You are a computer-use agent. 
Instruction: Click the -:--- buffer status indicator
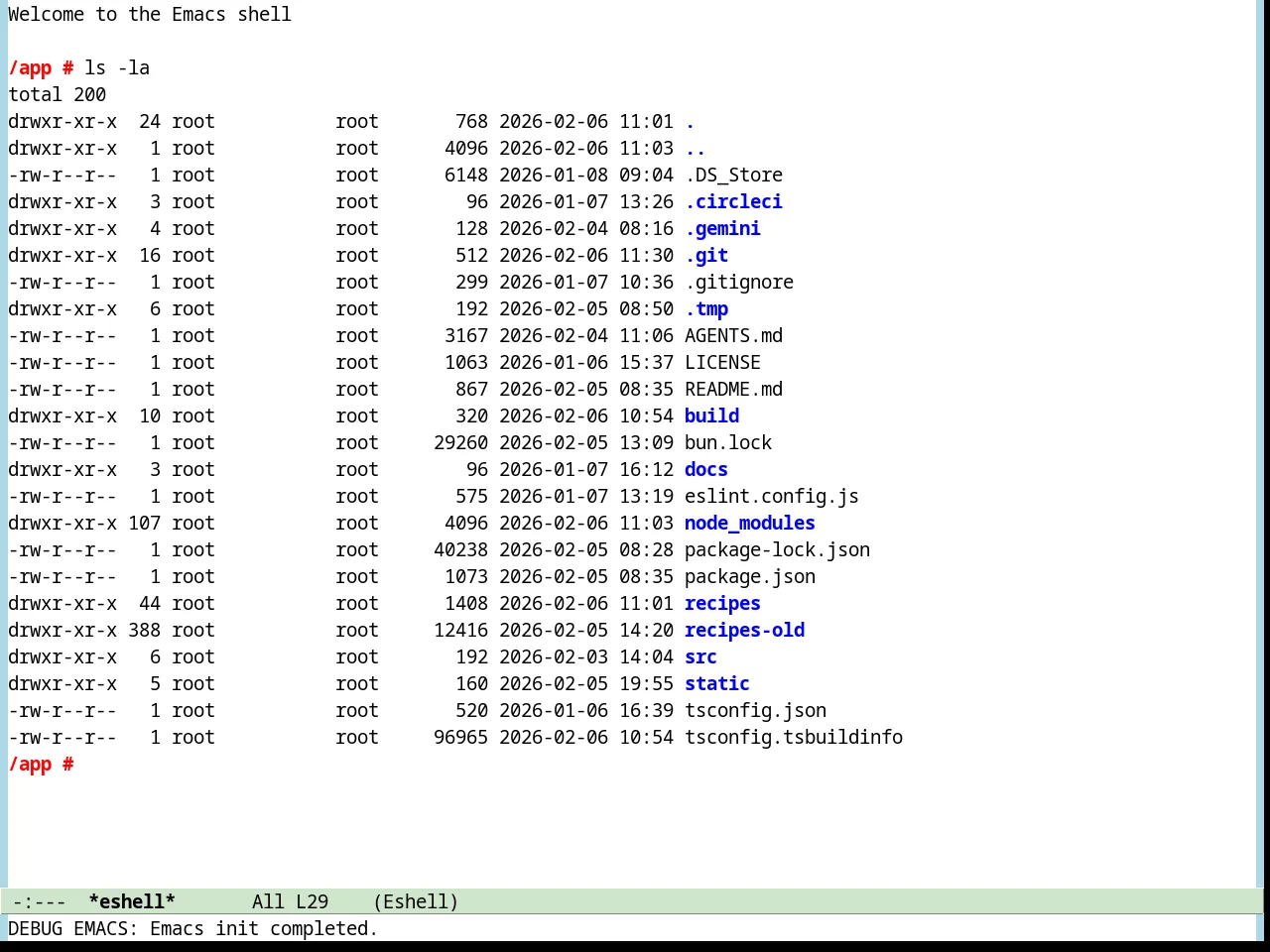tap(39, 901)
